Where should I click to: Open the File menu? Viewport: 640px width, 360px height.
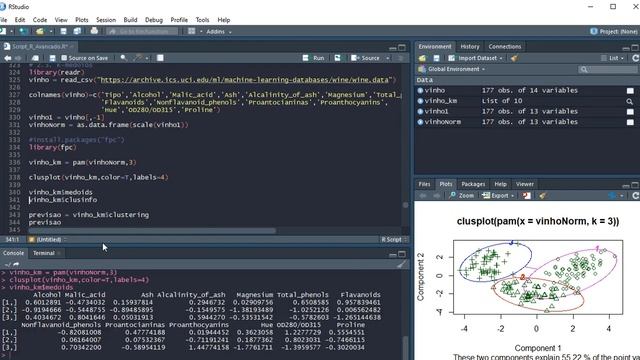pyautogui.click(x=3, y=20)
